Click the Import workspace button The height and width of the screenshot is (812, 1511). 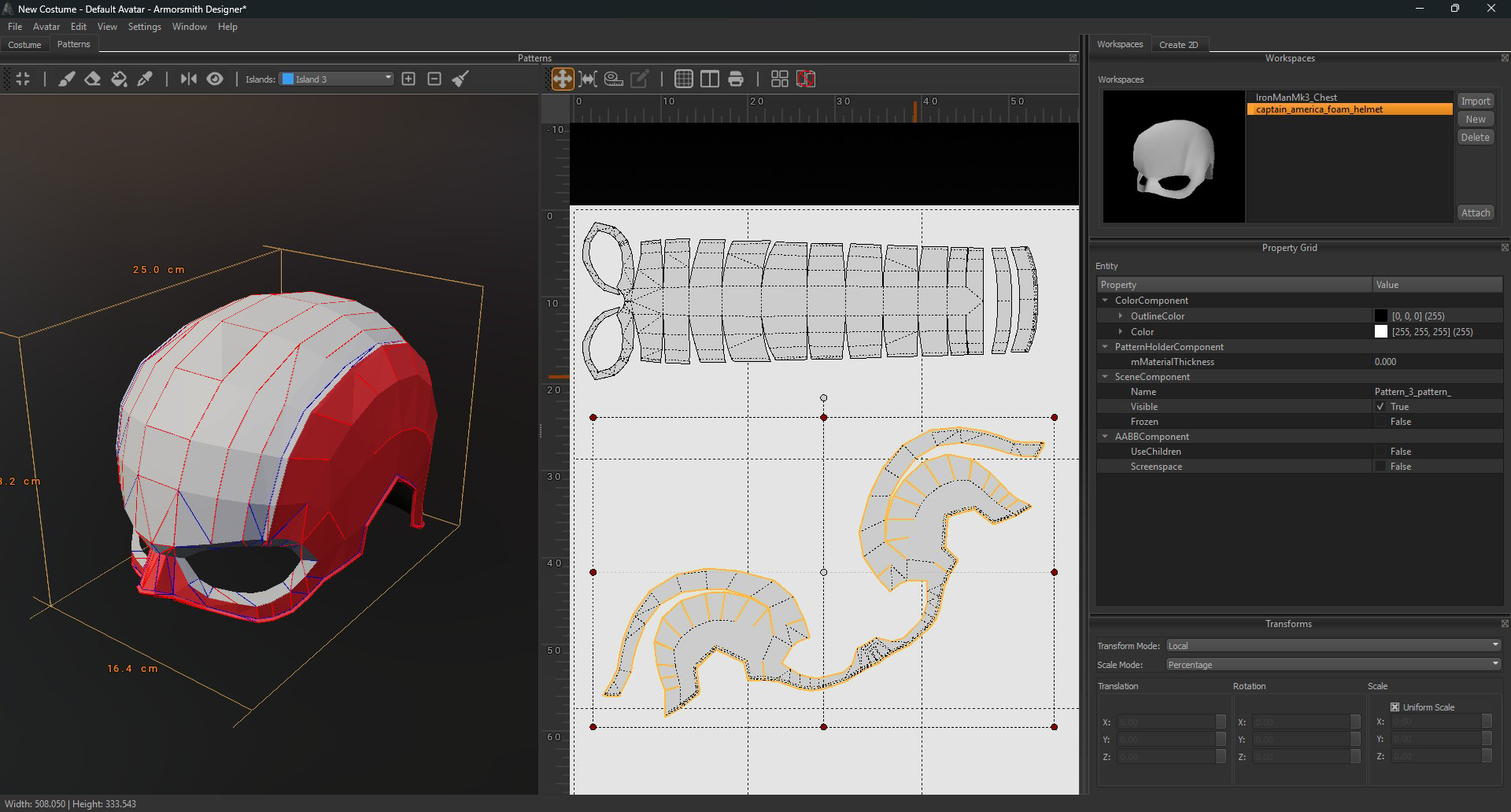[x=1476, y=101]
